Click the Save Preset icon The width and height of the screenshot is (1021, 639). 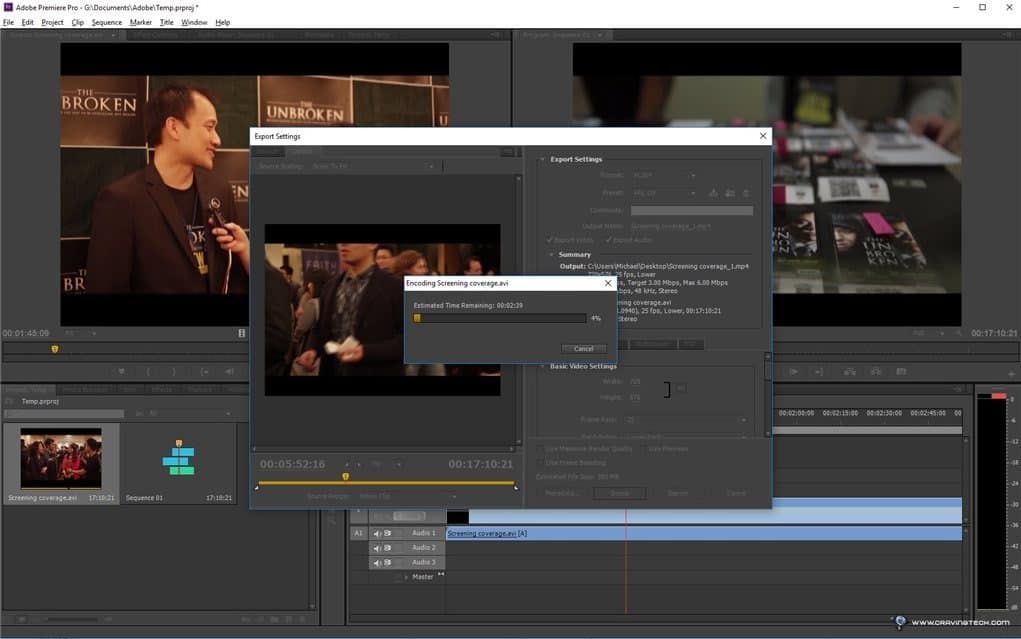(714, 193)
